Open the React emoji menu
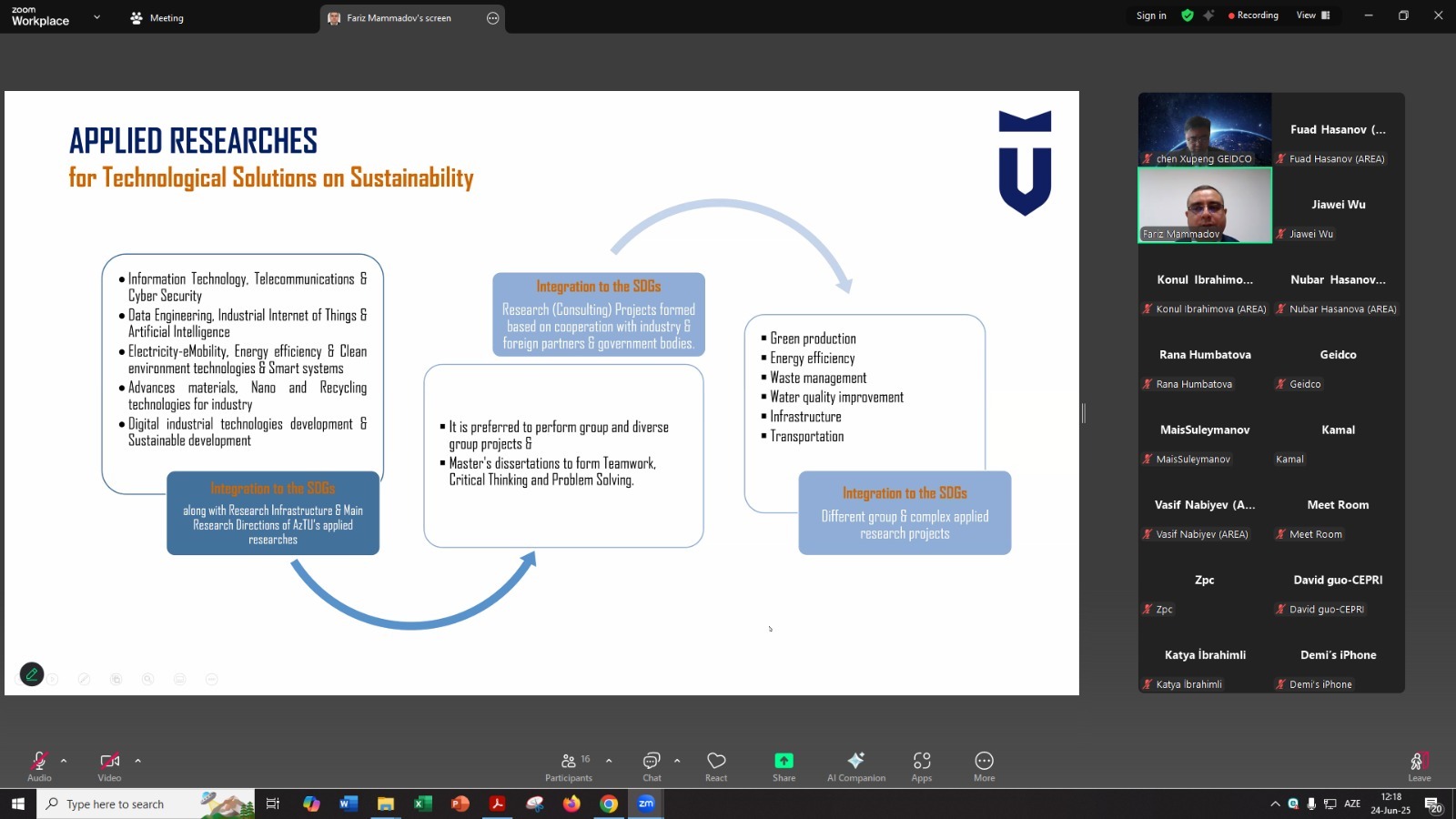This screenshot has width=1456, height=819. [x=716, y=764]
